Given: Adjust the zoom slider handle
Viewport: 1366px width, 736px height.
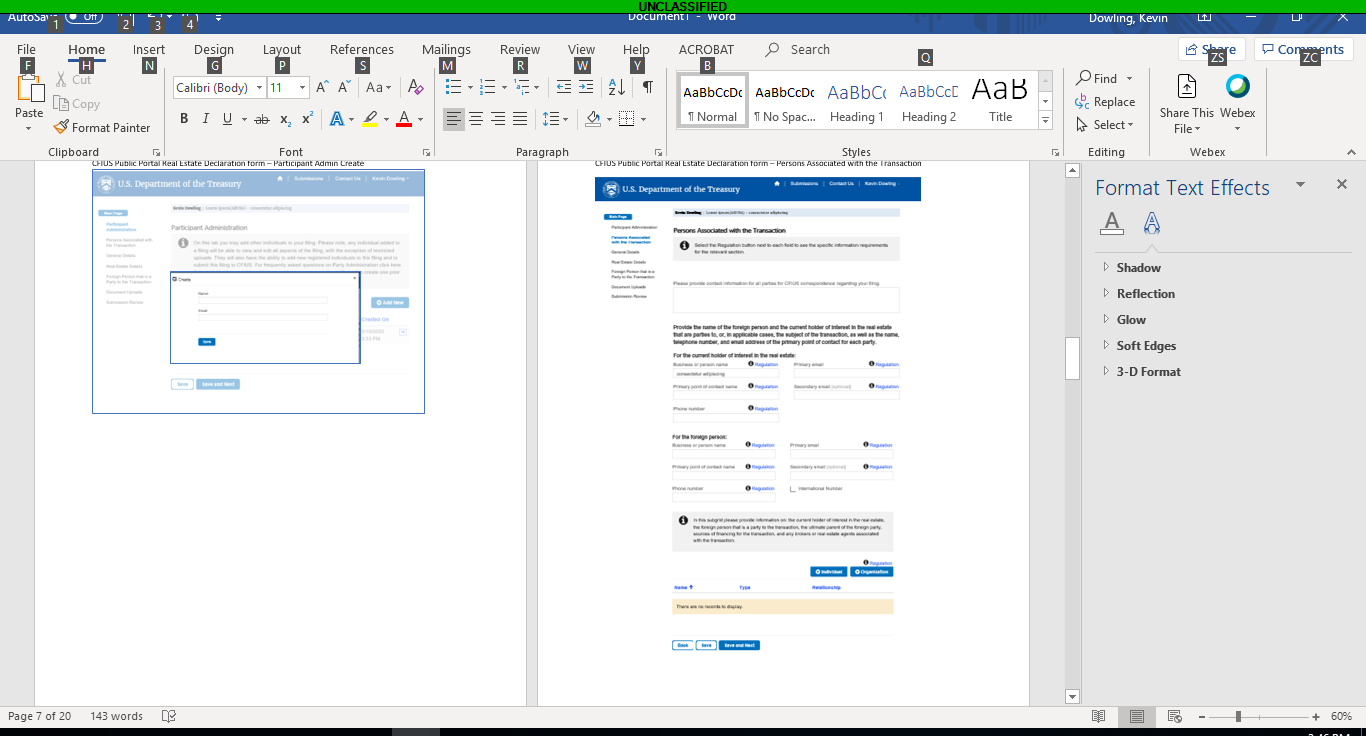Looking at the screenshot, I should click(x=1238, y=716).
